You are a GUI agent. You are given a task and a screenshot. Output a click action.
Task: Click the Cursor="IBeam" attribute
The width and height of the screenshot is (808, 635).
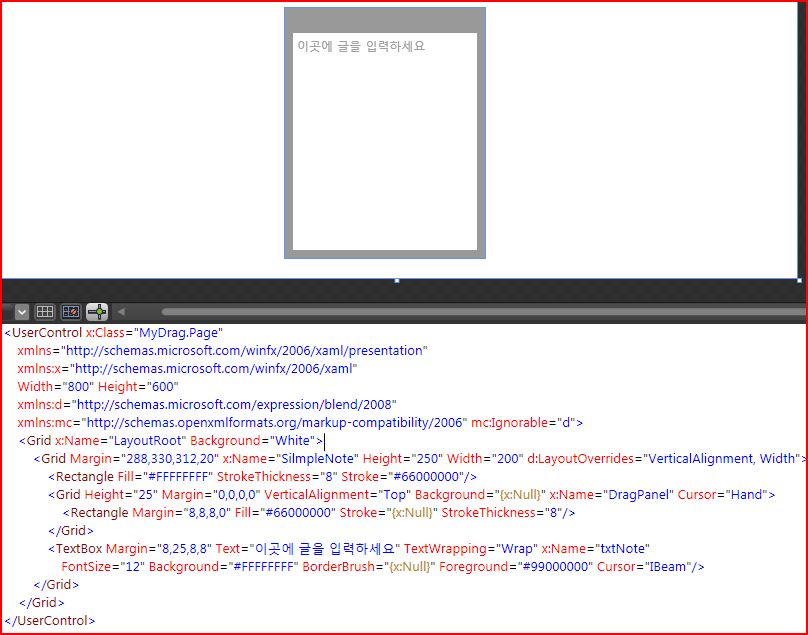coord(644,566)
